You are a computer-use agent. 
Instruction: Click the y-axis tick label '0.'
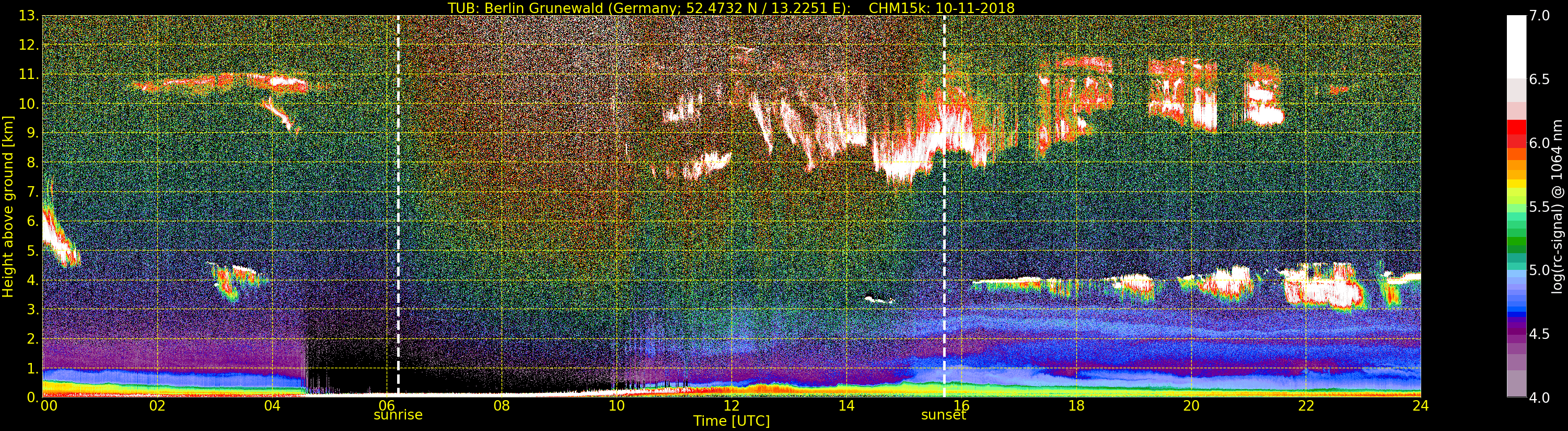[x=33, y=397]
